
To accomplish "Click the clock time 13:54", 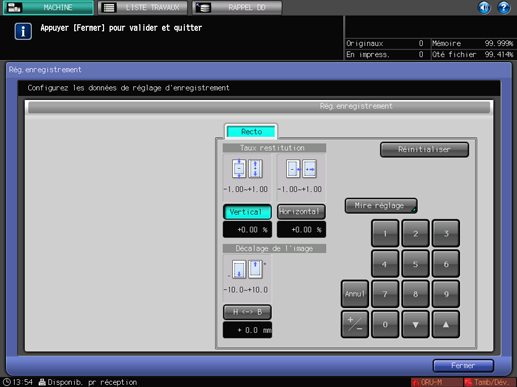I will [18, 382].
